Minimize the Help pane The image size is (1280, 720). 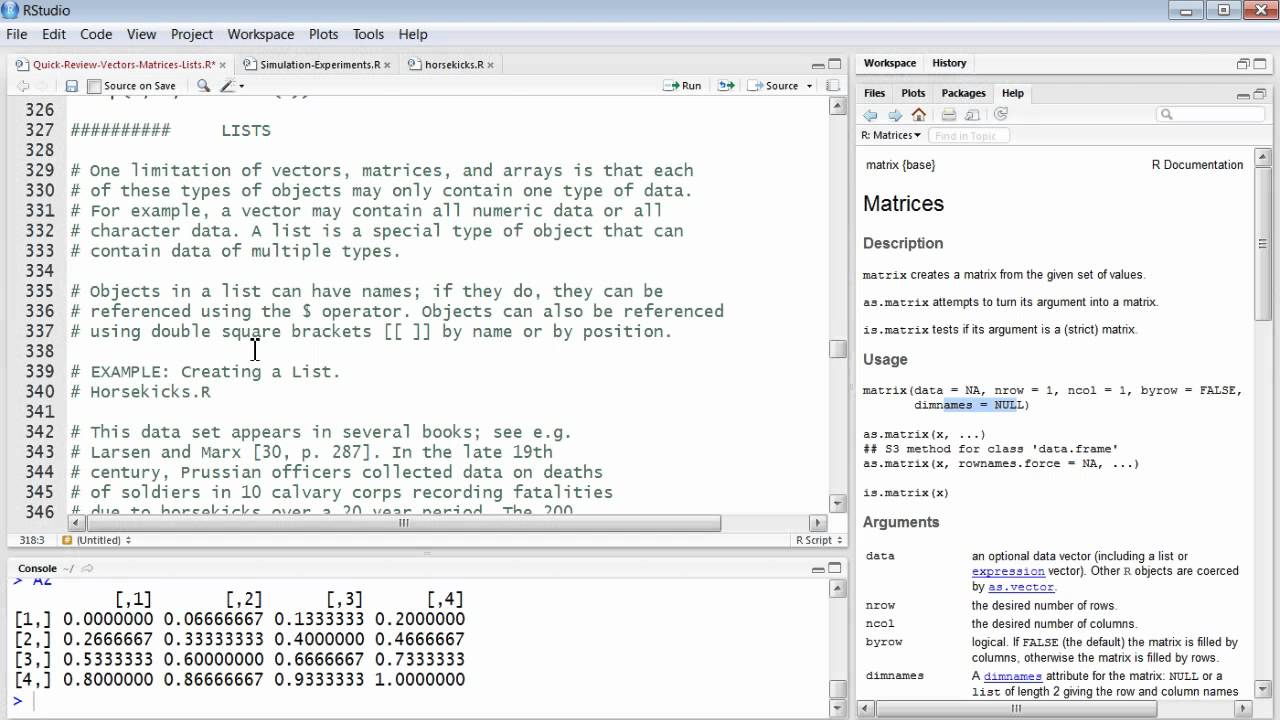[1243, 94]
